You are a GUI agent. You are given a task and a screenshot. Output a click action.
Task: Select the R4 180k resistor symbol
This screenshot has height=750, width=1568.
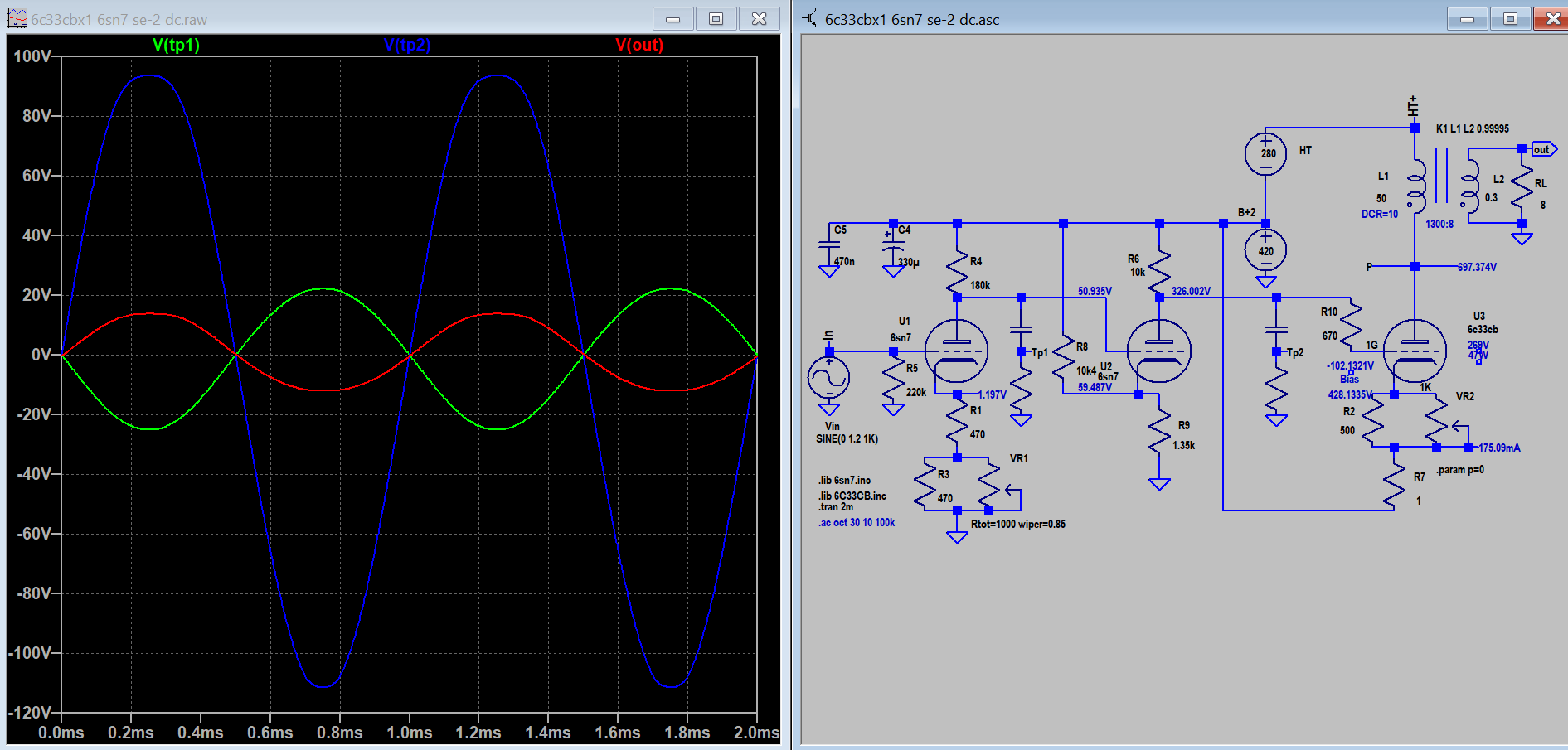coord(957,272)
